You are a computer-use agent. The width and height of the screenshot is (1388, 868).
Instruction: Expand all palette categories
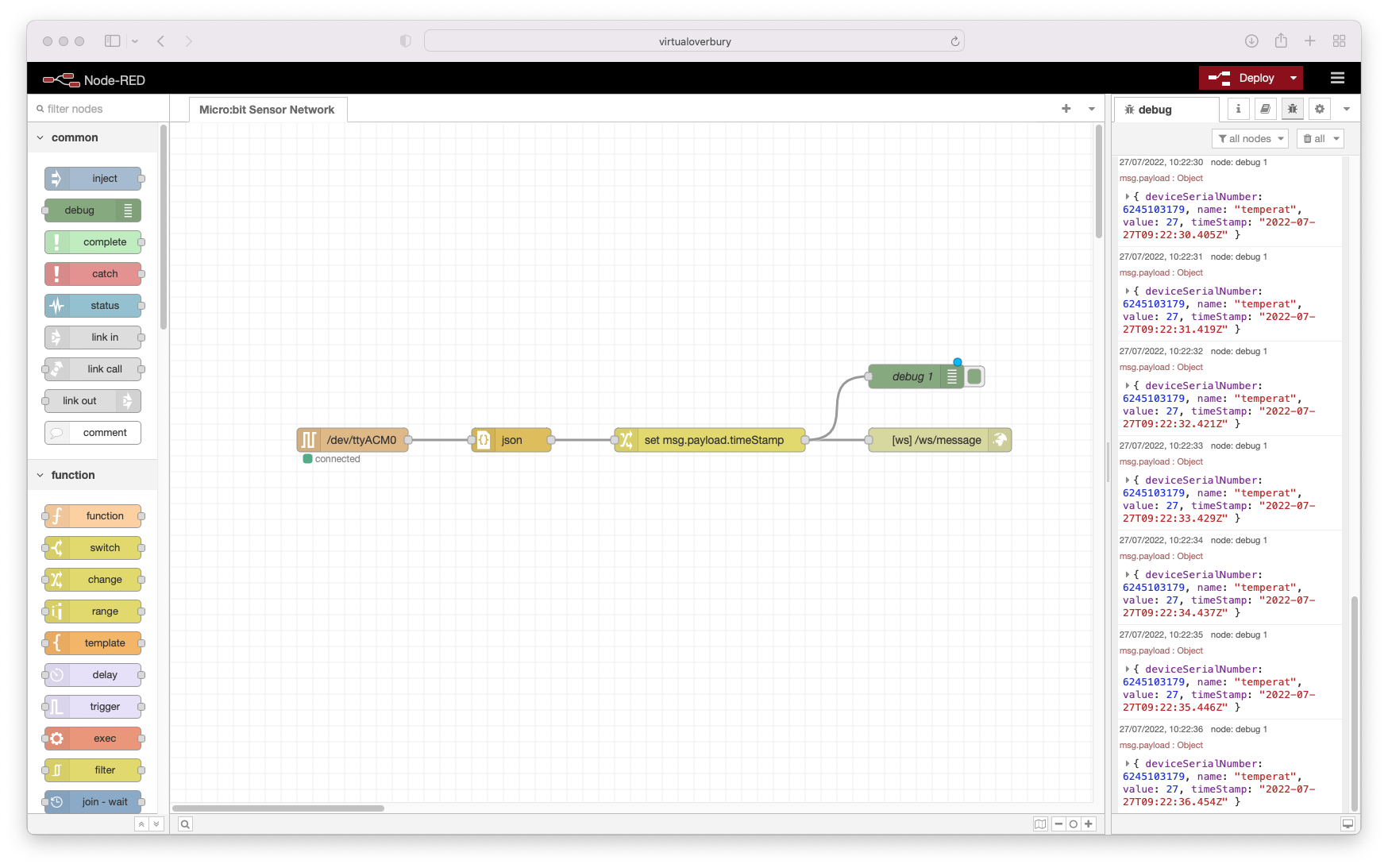pos(156,824)
